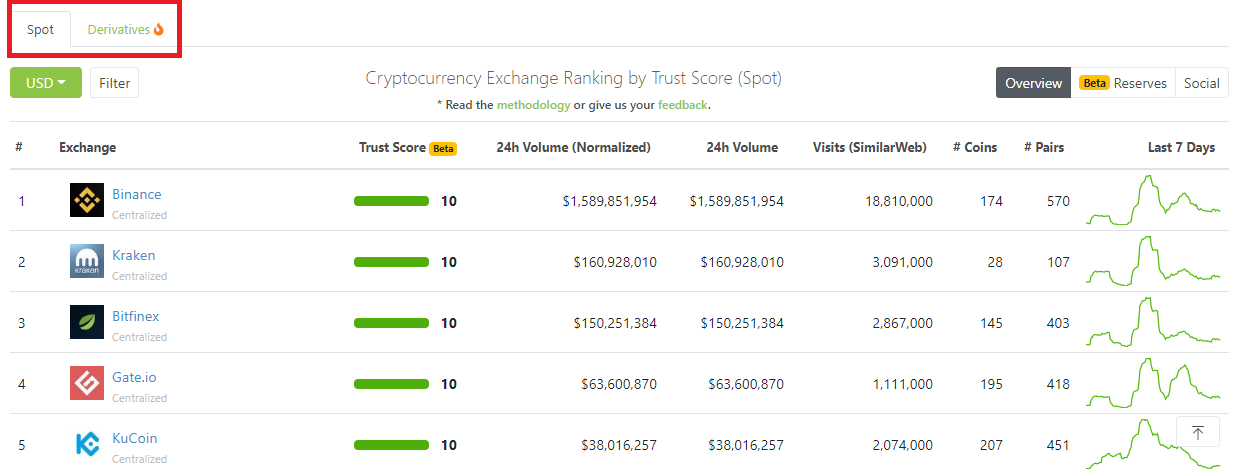Click the Gate.io logo icon
Screen dimensions: 1241x471
(x=87, y=384)
